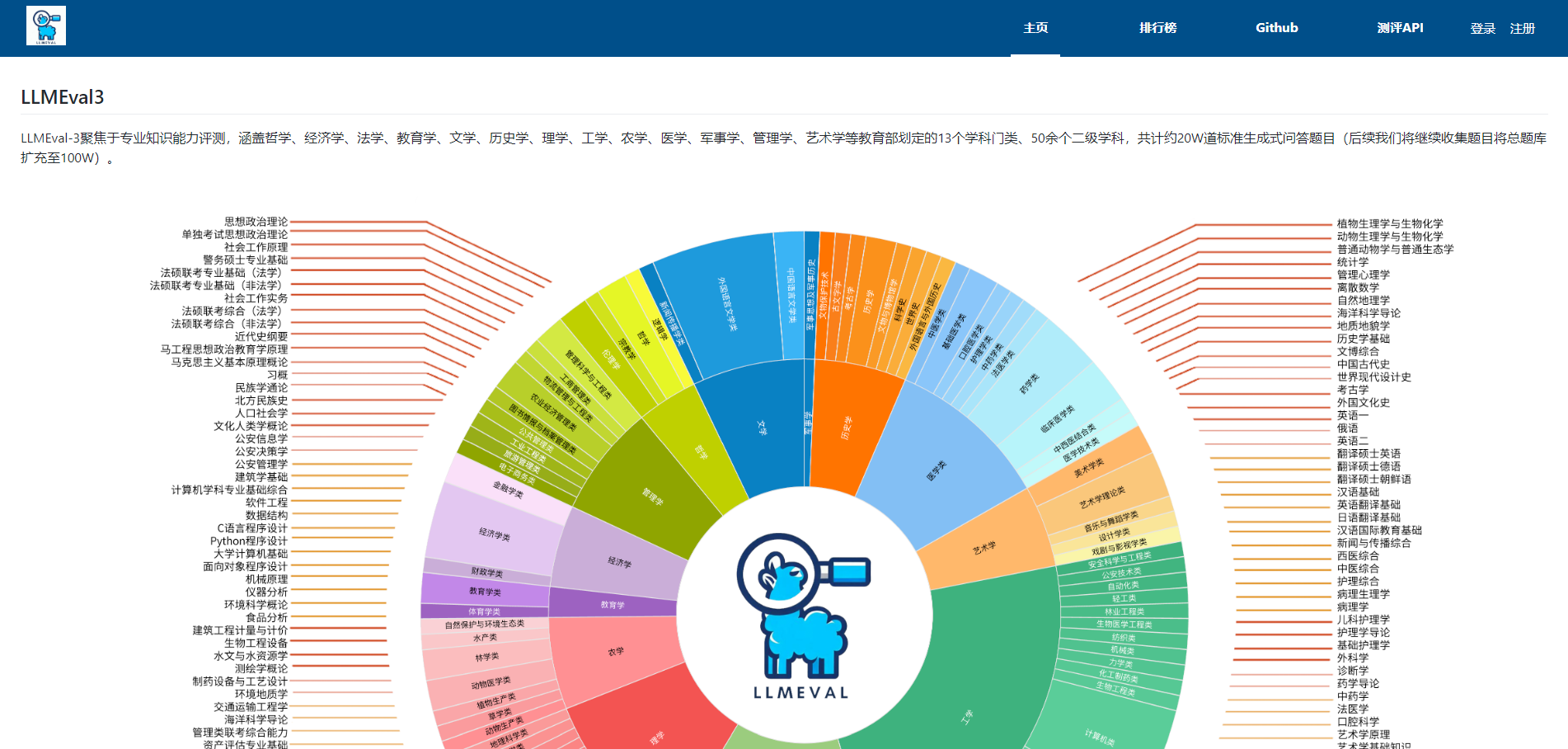Click the 离散数学 label
The height and width of the screenshot is (749, 1568).
[x=1358, y=288]
